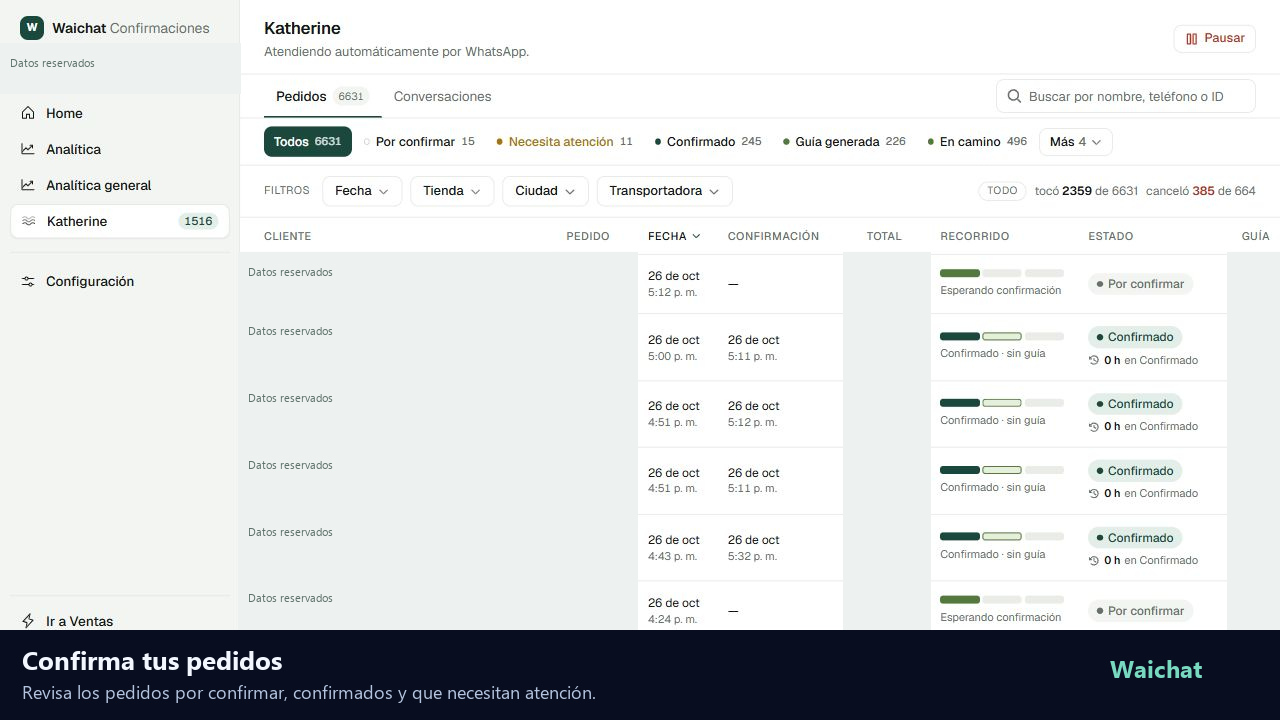
Task: Filter by Guía generada status
Action: click(x=844, y=141)
